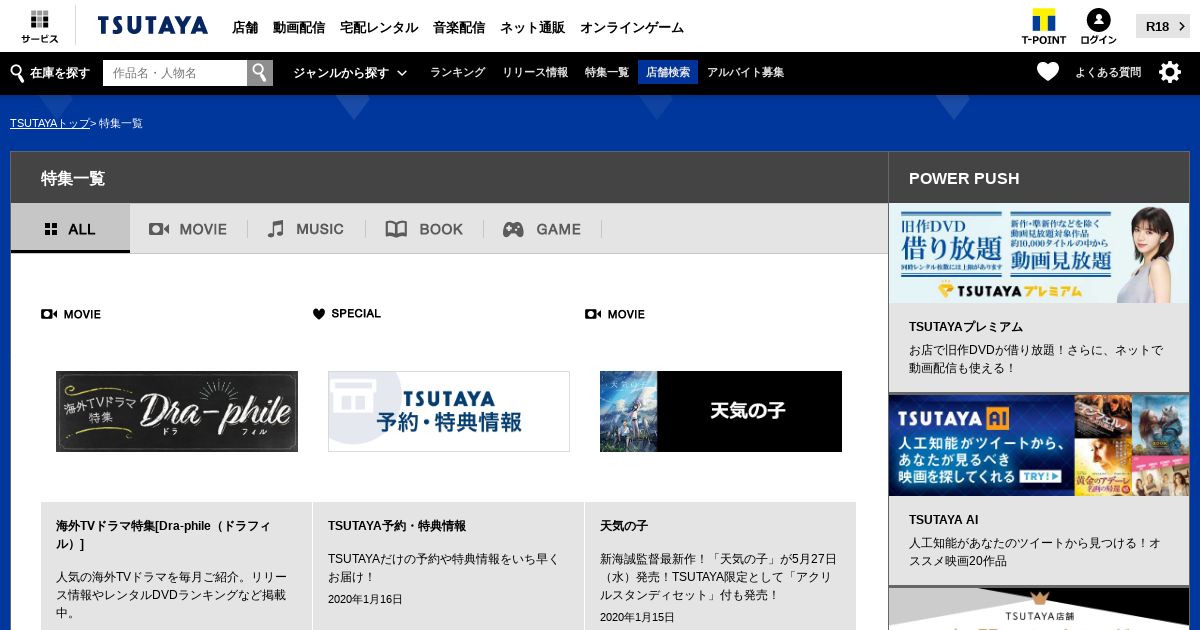Open 宅配レンタル menu item
Viewport: 1200px width, 630px height.
pos(379,27)
